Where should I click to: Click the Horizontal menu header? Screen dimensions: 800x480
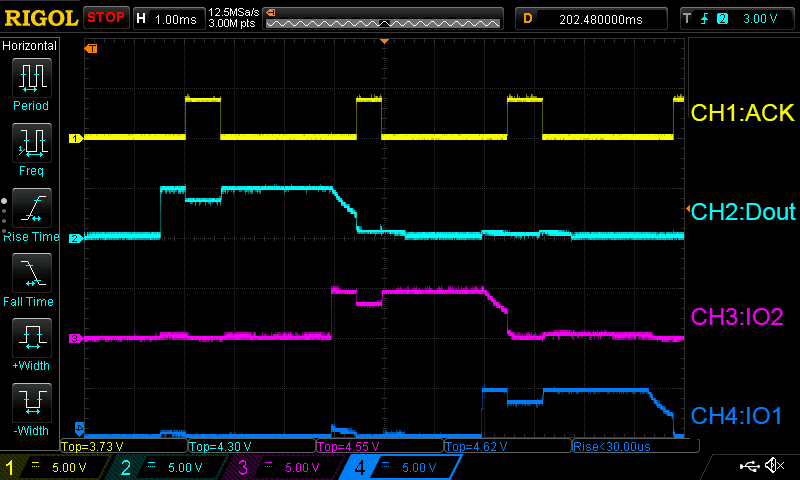point(30,46)
